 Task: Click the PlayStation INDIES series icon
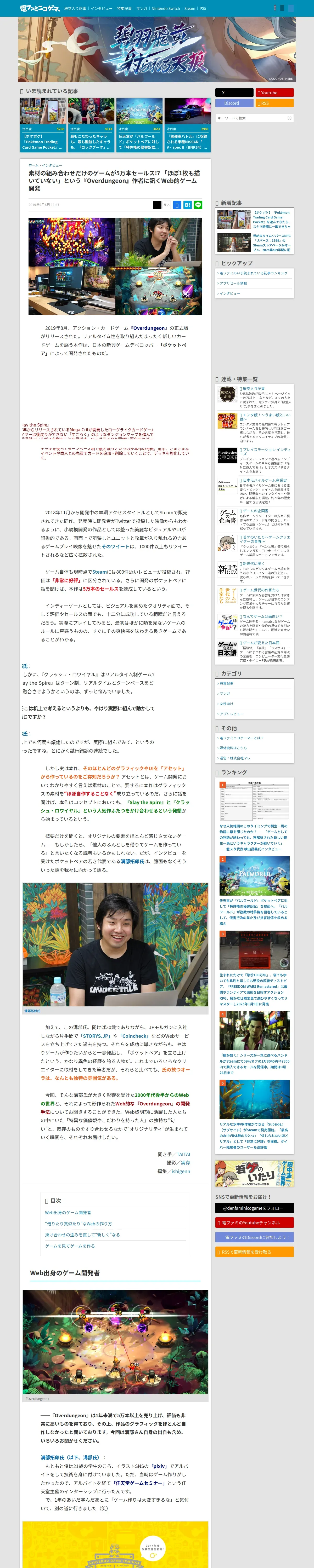point(227,455)
